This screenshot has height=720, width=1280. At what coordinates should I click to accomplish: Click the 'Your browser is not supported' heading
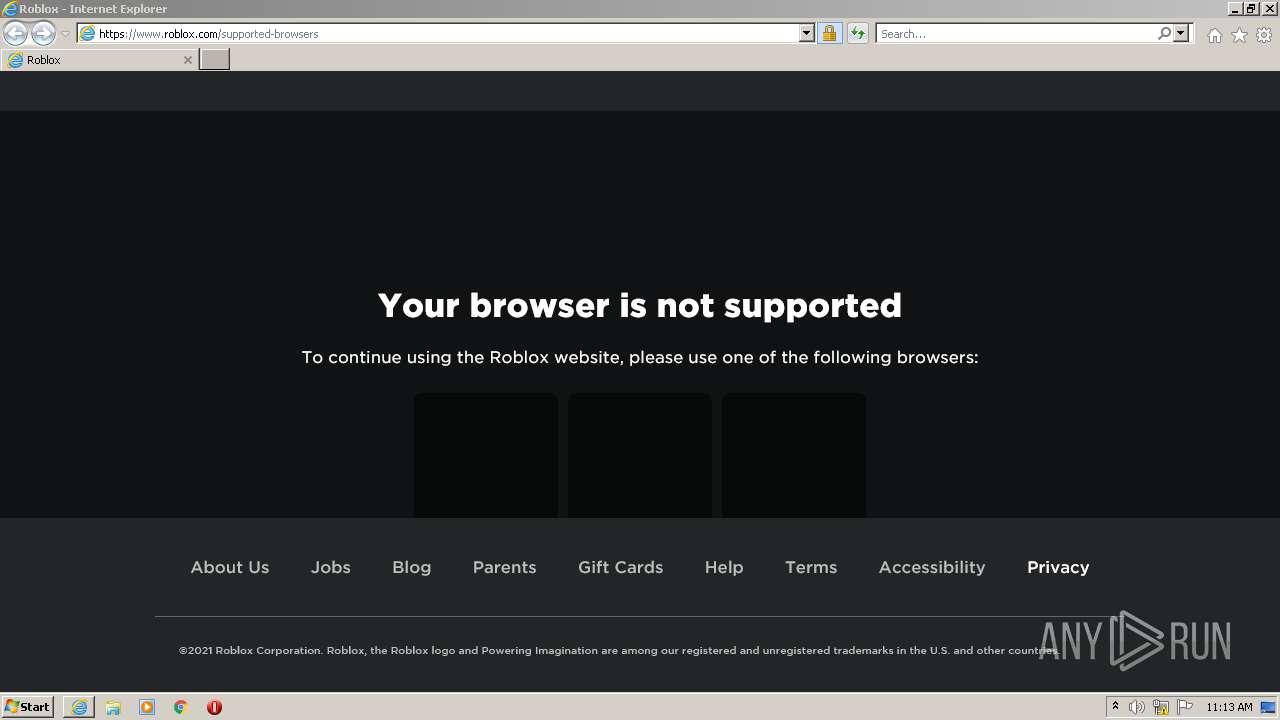pyautogui.click(x=640, y=305)
